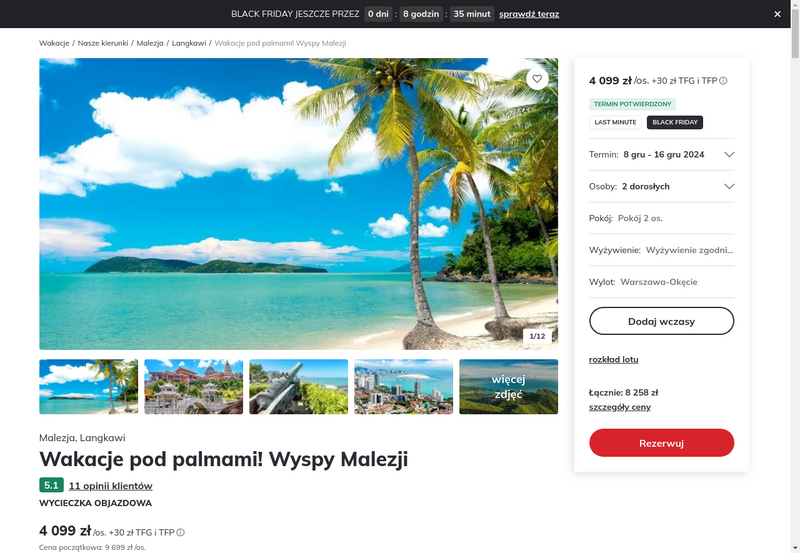800x553 pixels.
Task: Close the Black Friday banner
Action: click(x=777, y=14)
